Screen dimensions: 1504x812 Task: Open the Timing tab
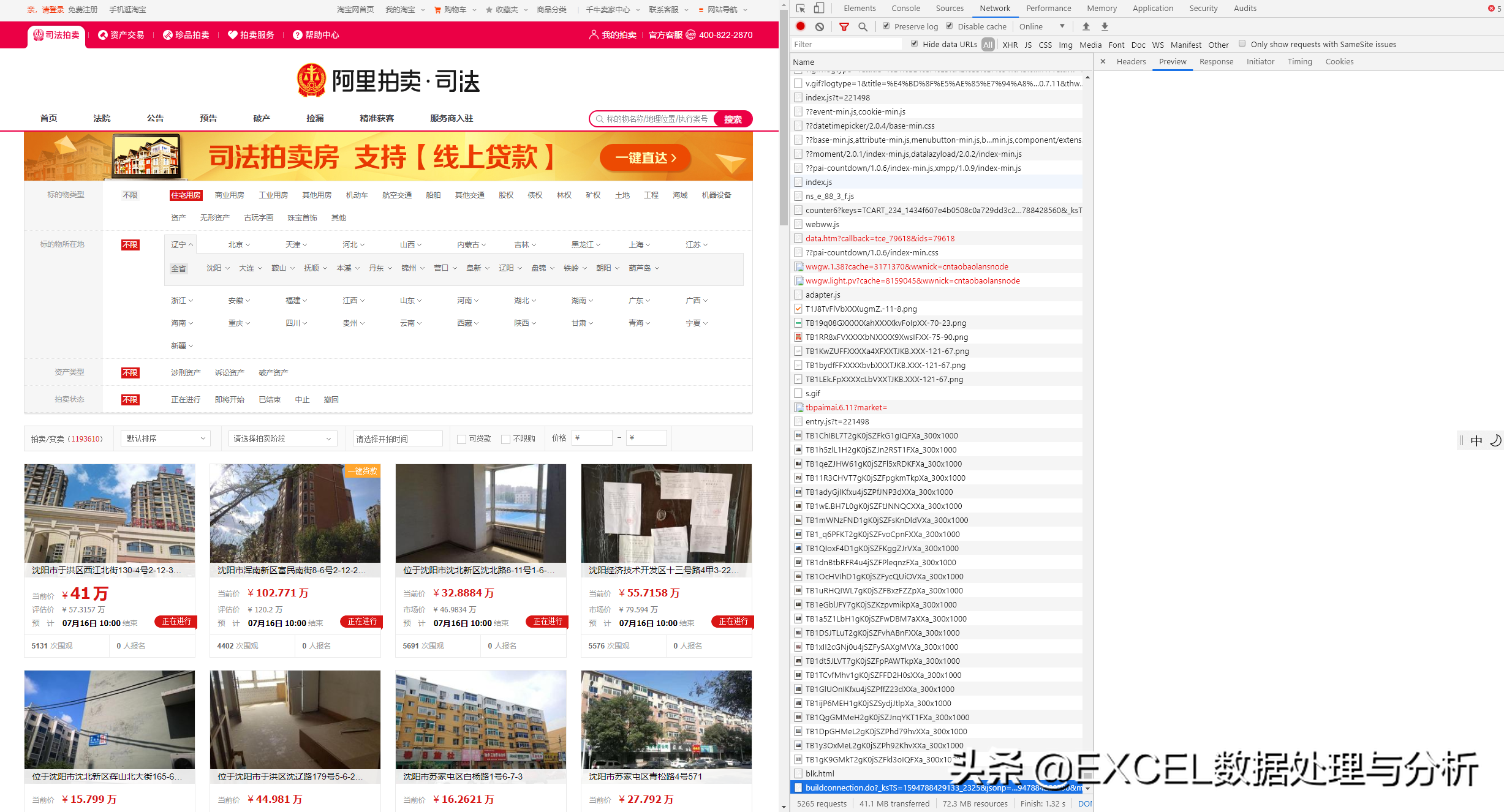(1299, 62)
